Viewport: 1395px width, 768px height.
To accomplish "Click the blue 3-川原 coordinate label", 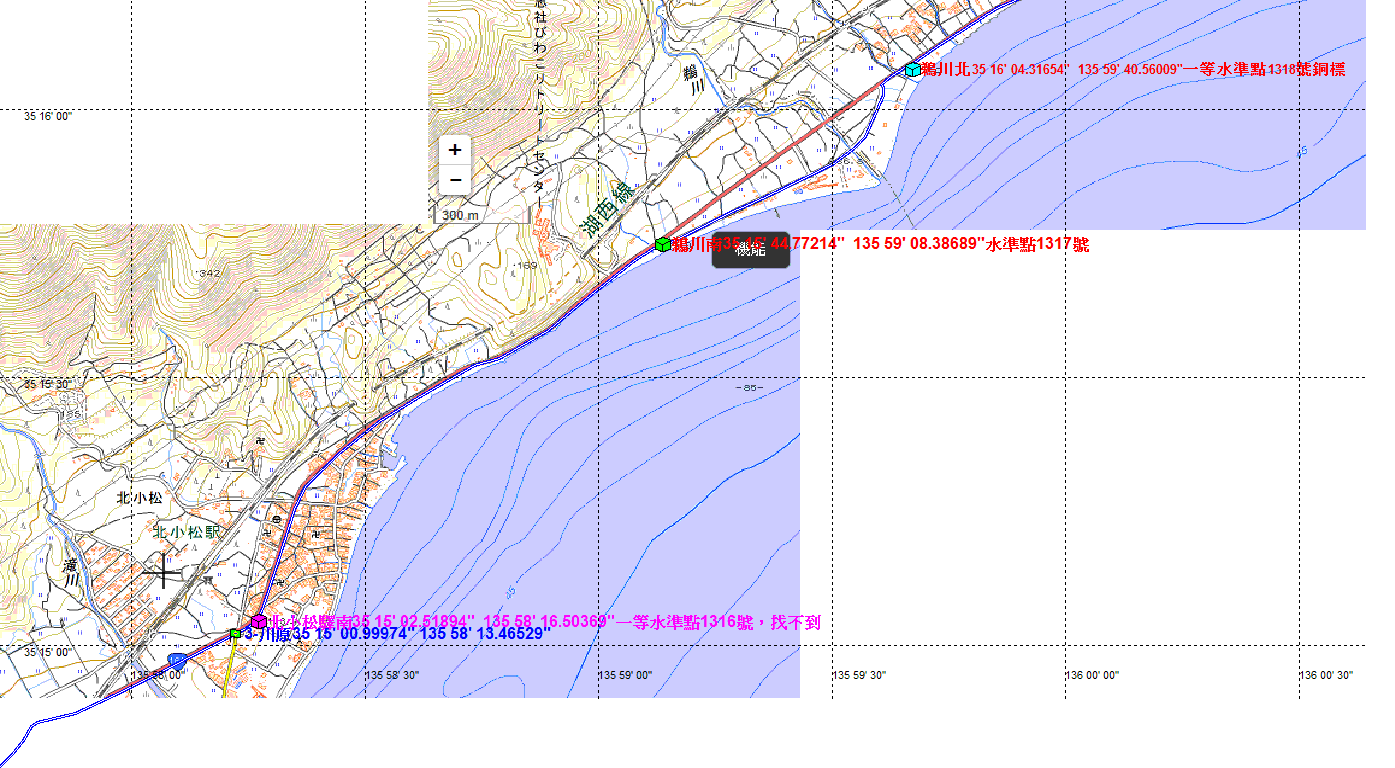I will (x=397, y=634).
